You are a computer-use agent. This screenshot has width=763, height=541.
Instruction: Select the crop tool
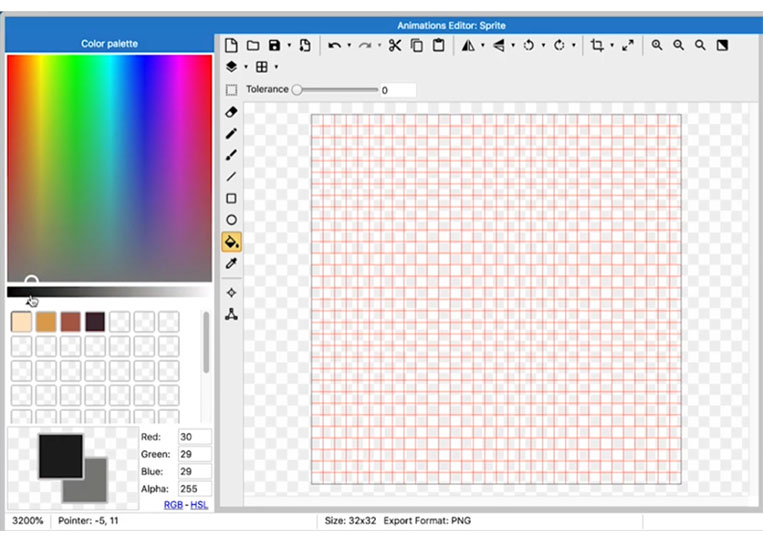[x=597, y=45]
